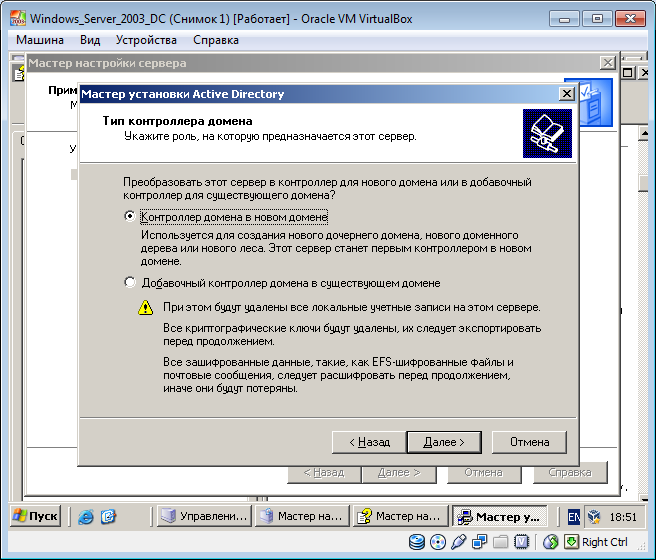Open the Устройства menu
656x560 pixels.
click(146, 40)
